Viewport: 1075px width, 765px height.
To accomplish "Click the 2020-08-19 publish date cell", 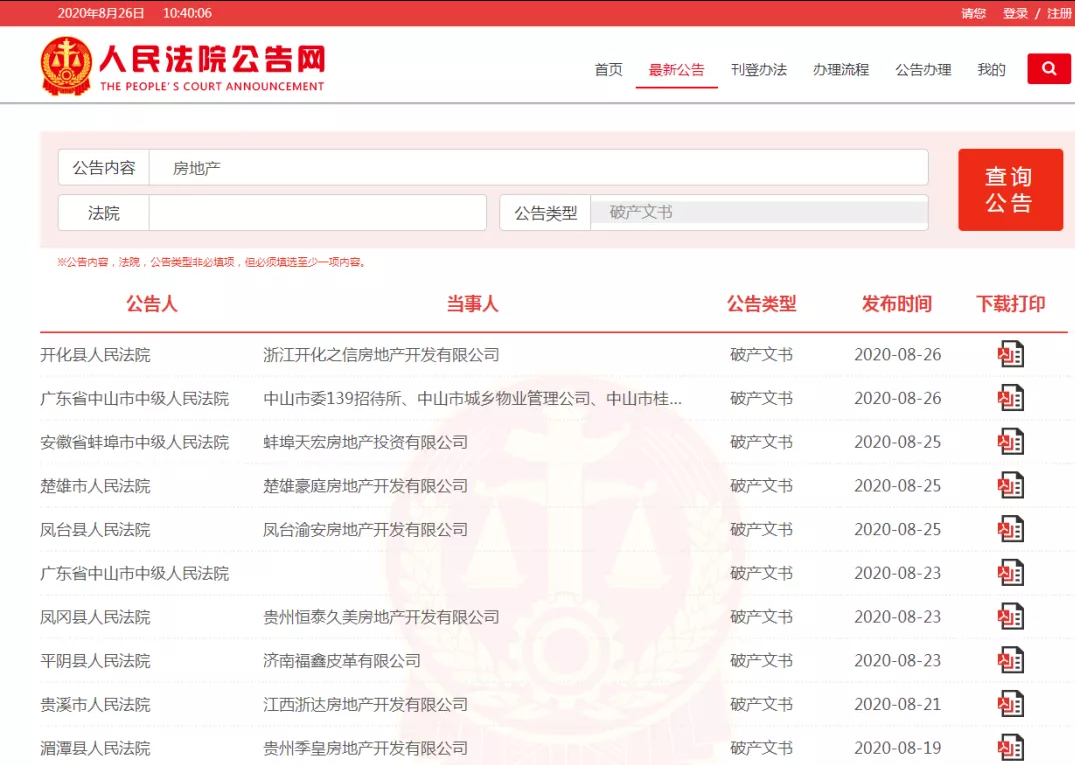I will click(x=897, y=749).
